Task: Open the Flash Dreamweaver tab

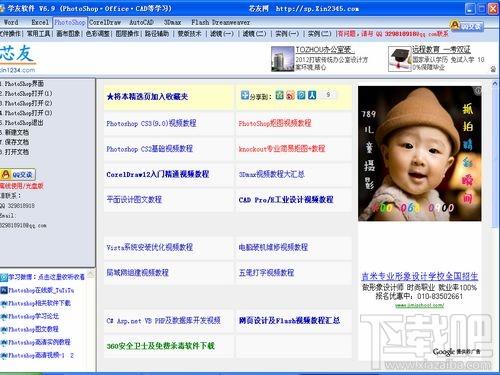Action: [220, 22]
